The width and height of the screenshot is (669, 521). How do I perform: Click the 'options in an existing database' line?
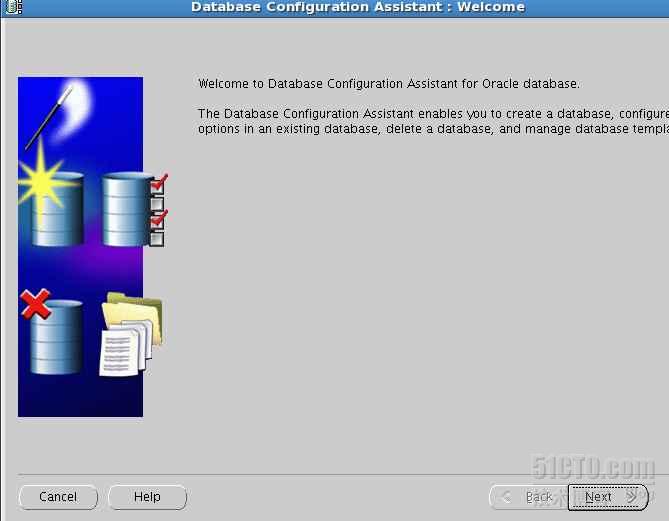433,129
